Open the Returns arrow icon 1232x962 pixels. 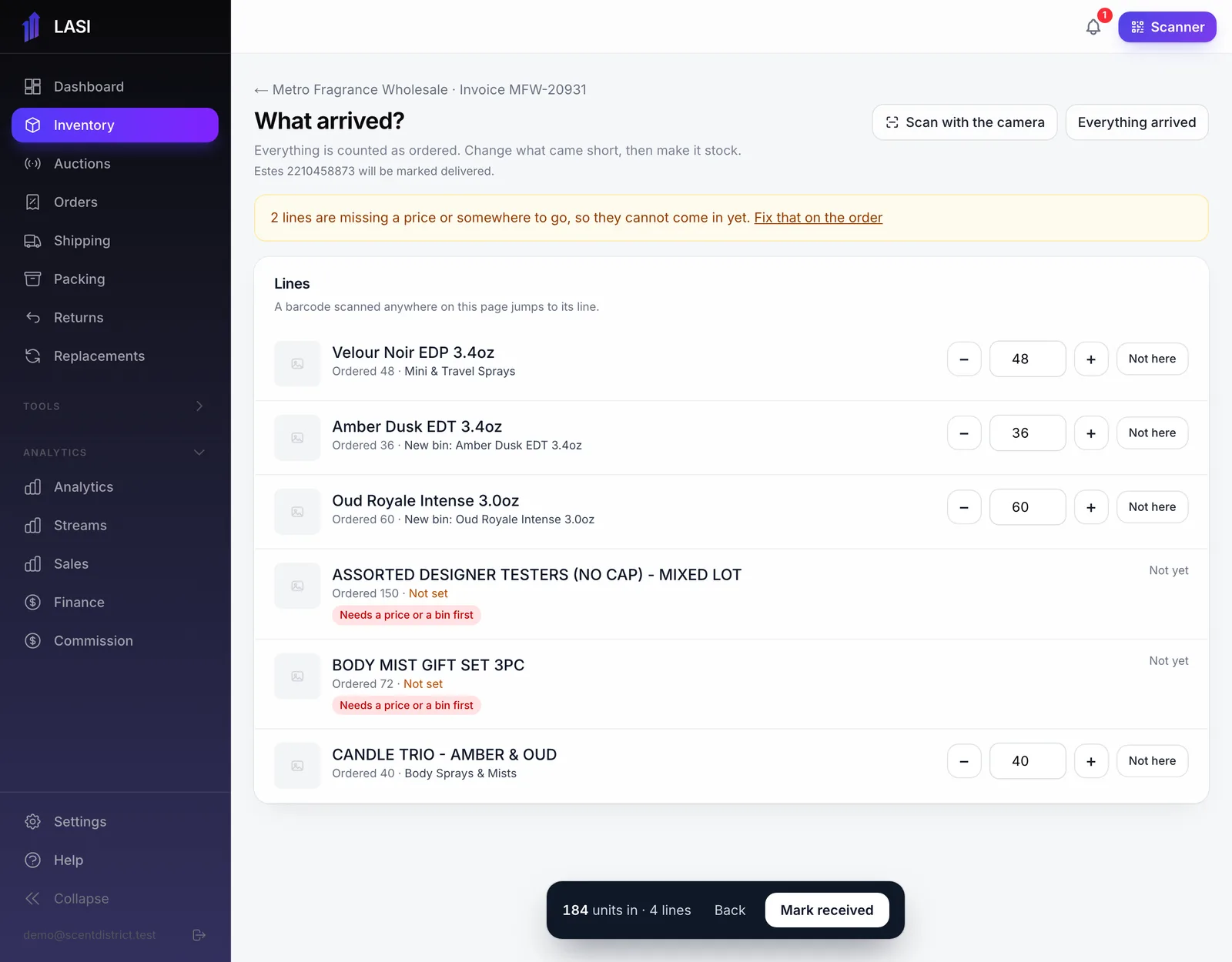click(x=32, y=318)
